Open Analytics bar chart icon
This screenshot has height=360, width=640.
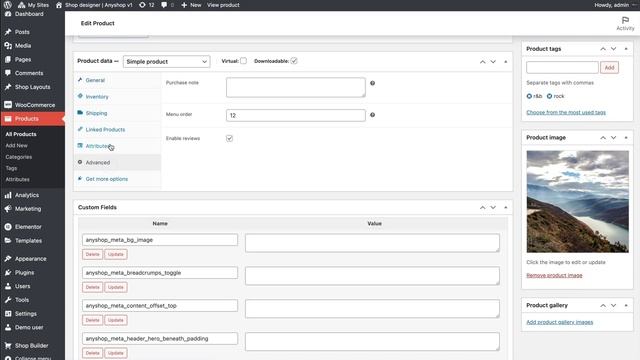click(x=8, y=195)
